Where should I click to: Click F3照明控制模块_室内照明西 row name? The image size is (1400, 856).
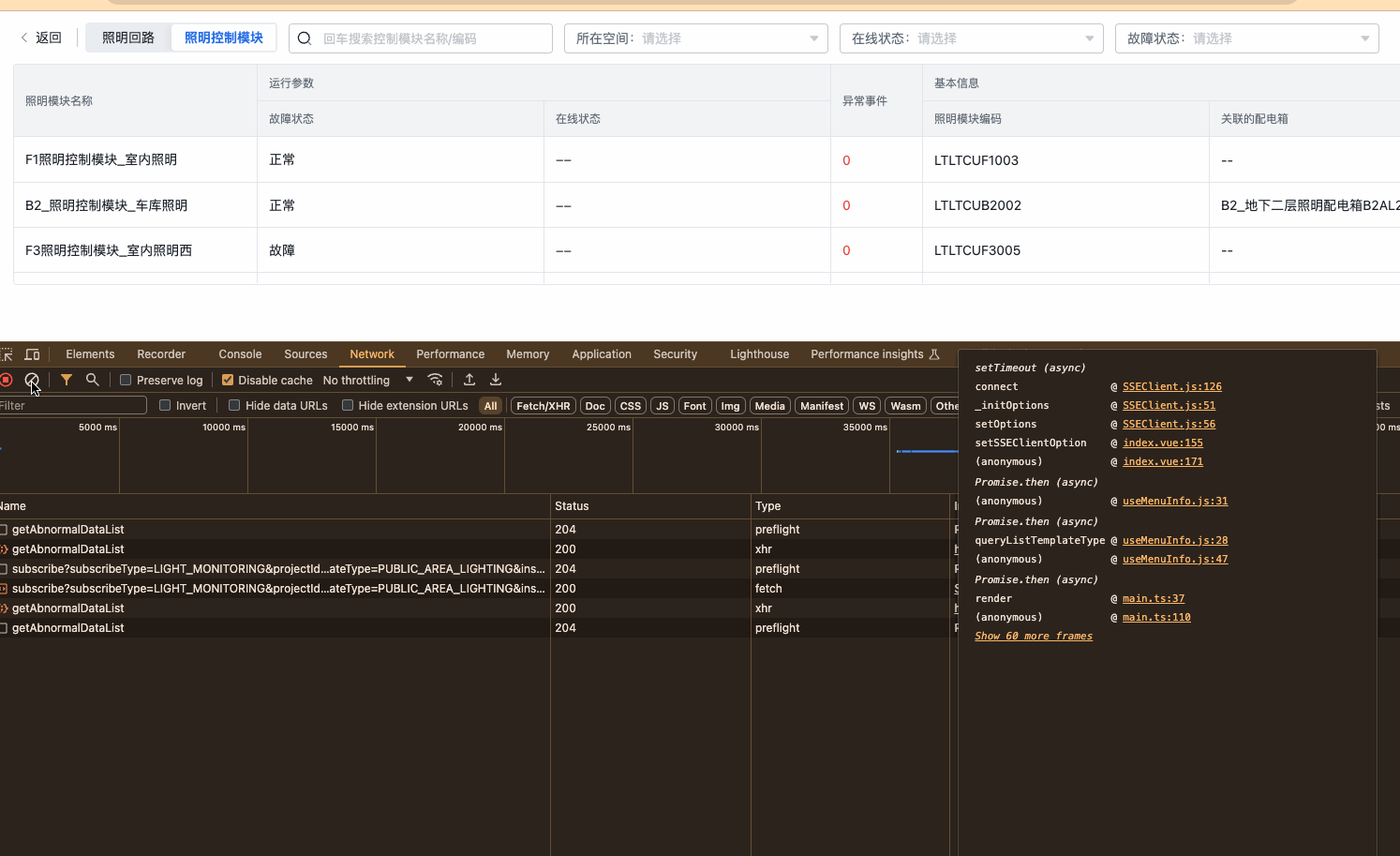109,250
